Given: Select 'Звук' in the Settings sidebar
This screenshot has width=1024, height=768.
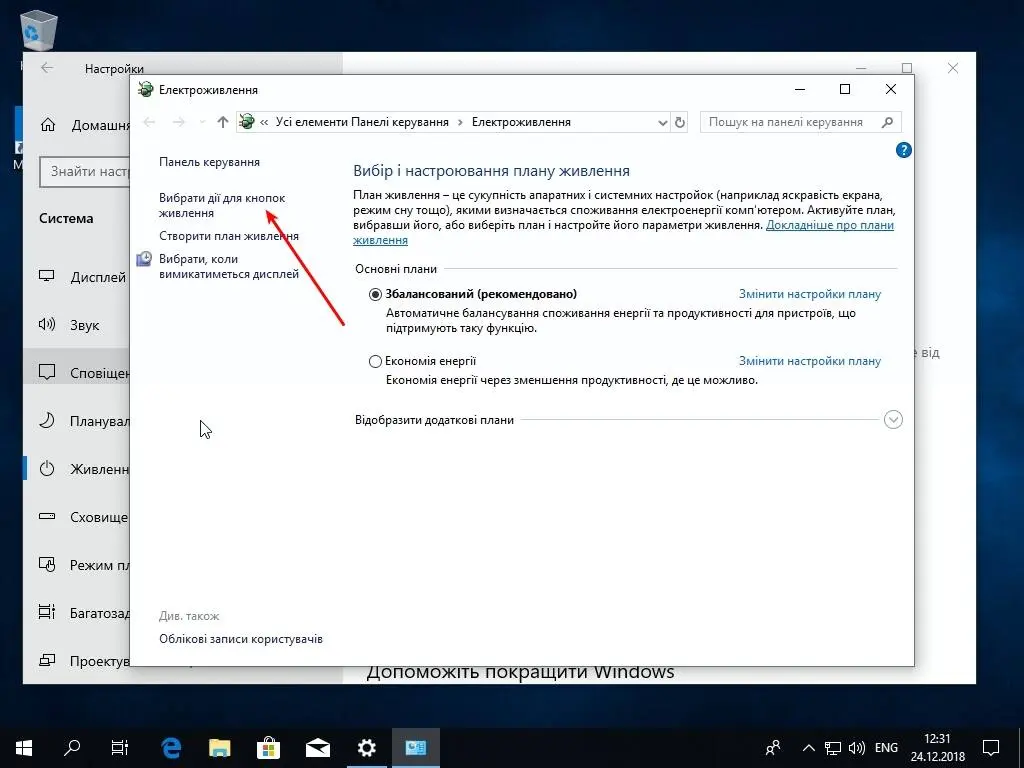Looking at the screenshot, I should click(77, 325).
